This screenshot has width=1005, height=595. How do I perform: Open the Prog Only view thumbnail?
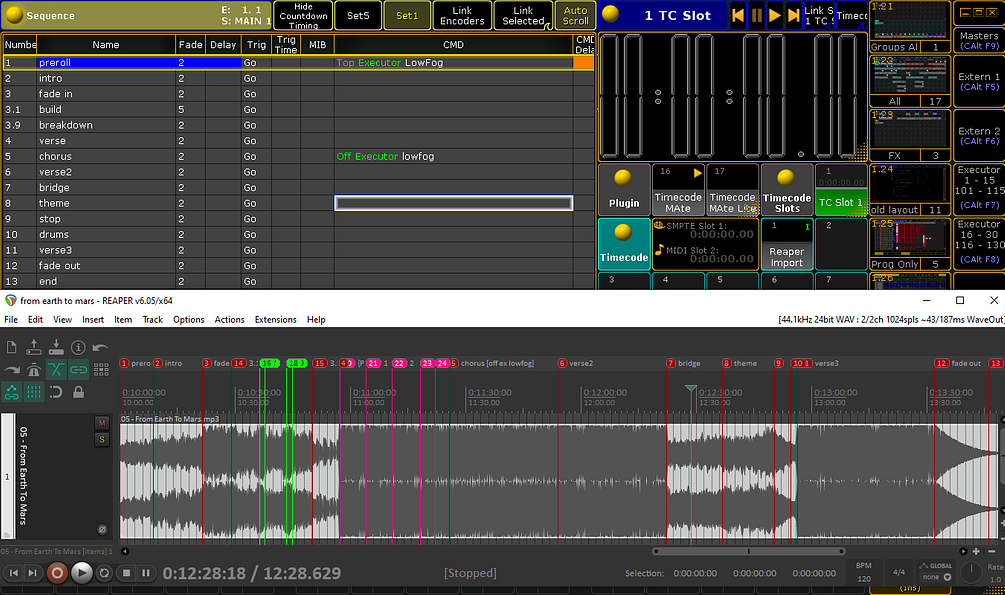[909, 244]
